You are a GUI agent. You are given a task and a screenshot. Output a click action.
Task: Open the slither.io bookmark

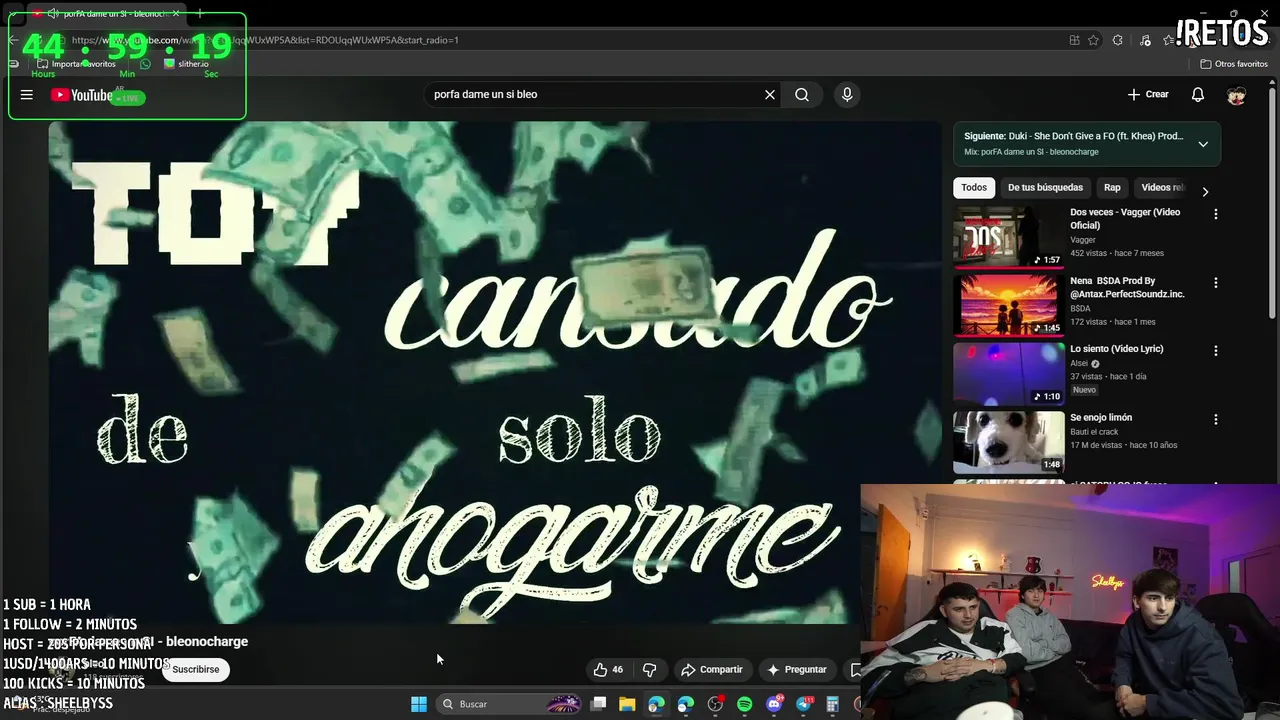[x=186, y=64]
